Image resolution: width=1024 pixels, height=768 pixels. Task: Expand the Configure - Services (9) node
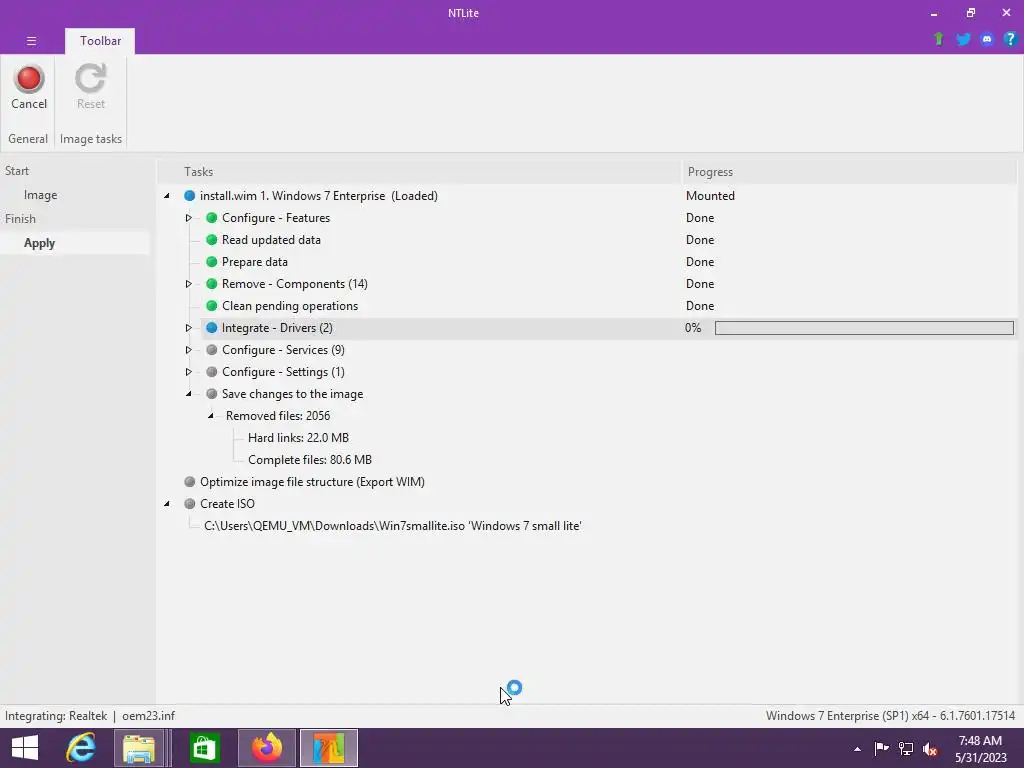(x=189, y=350)
